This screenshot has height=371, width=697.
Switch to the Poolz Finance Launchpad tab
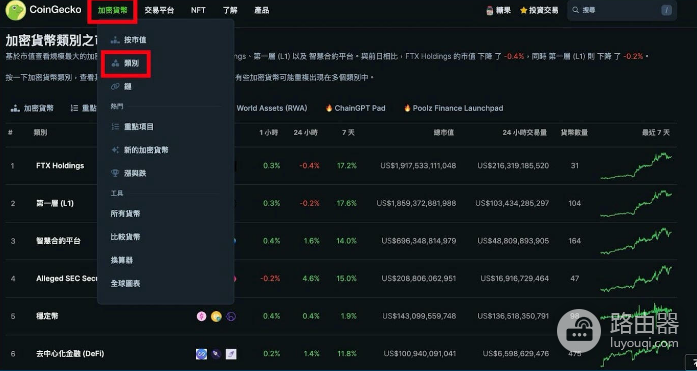453,108
